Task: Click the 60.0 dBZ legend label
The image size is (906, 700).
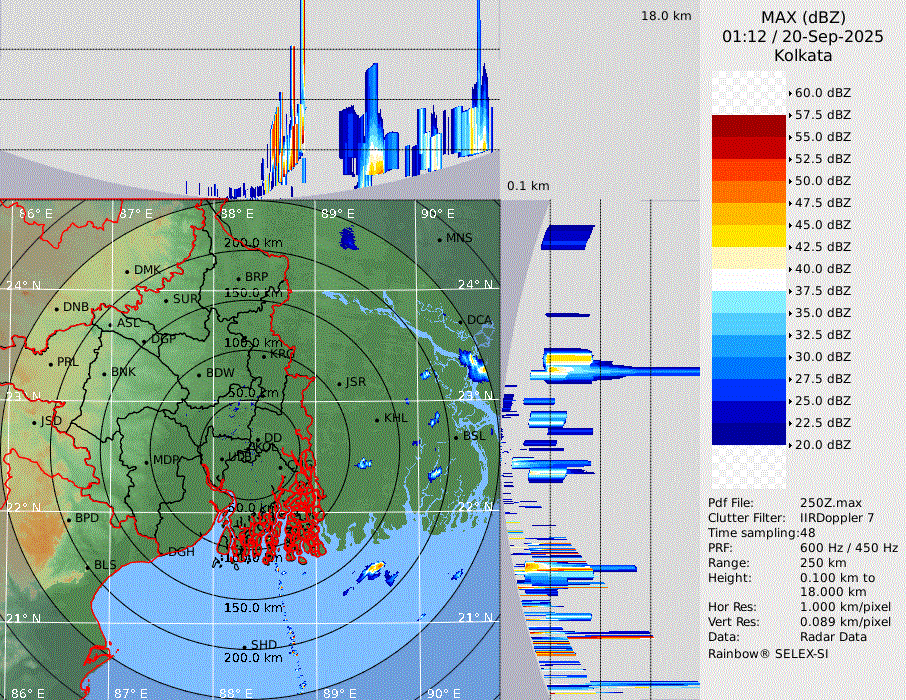Action: (x=822, y=93)
